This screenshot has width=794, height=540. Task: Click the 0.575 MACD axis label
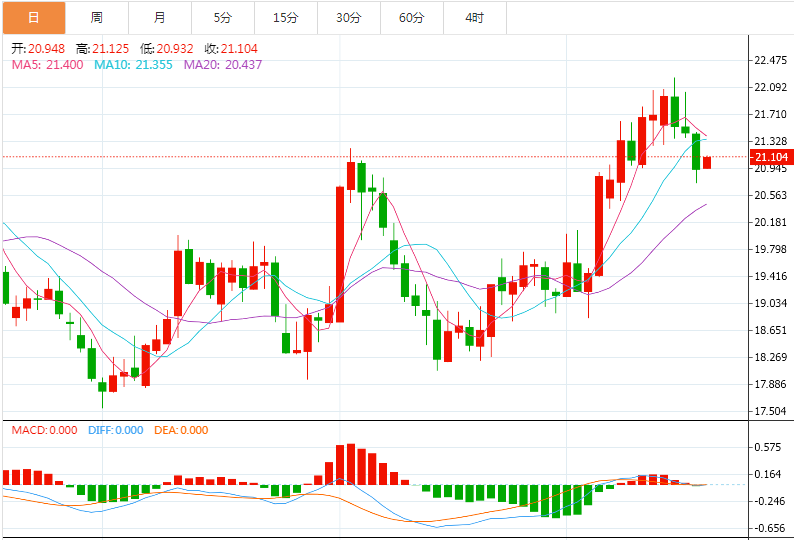coord(768,447)
